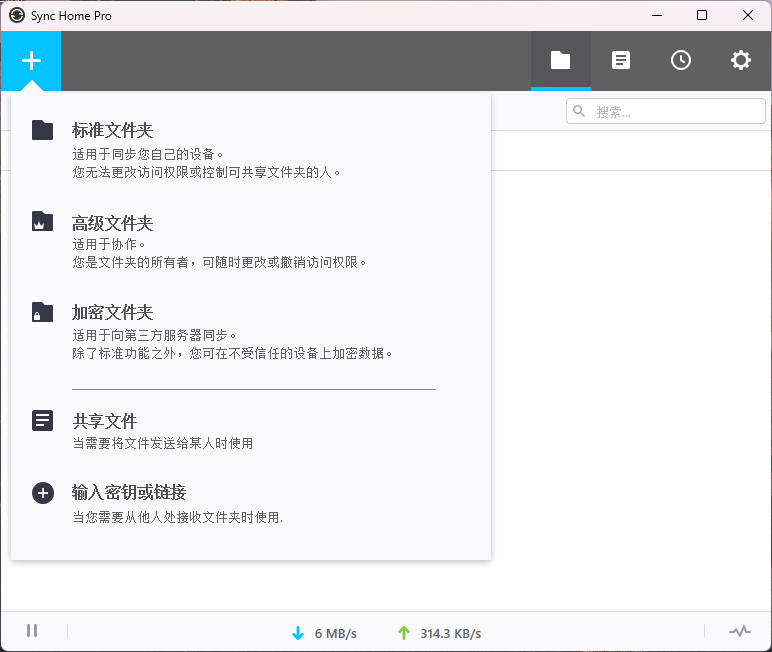Click the locked encrypted folder icon
The image size is (772, 652).
[x=42, y=312]
